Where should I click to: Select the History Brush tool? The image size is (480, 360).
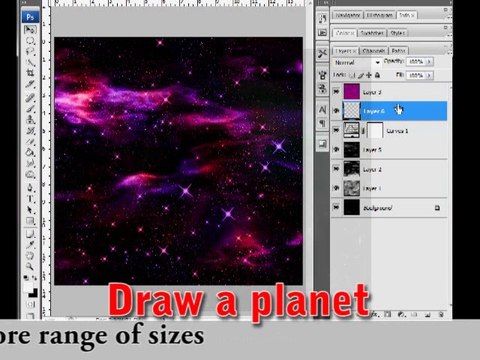30,130
